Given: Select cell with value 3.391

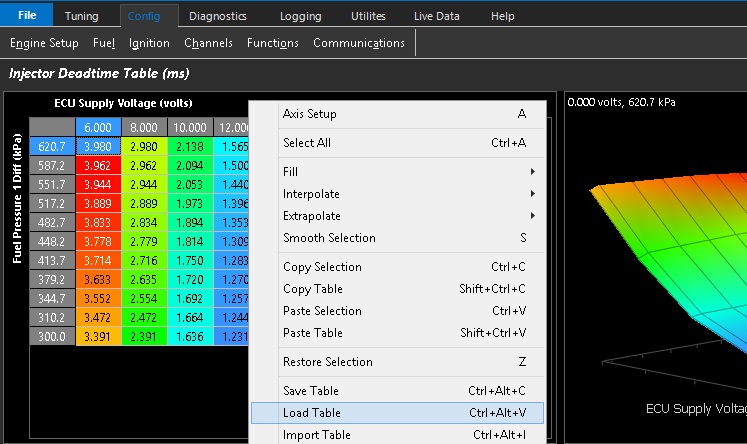Looking at the screenshot, I should (98, 336).
